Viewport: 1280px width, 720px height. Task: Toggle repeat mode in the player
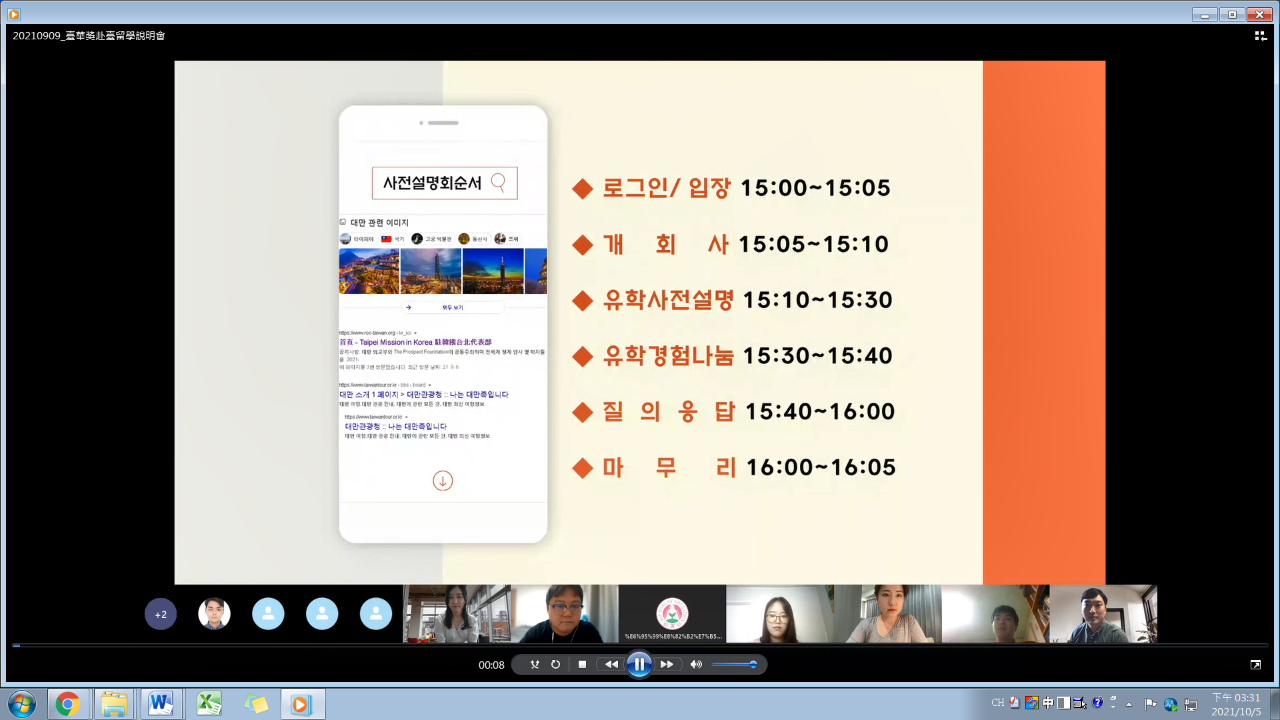click(556, 664)
